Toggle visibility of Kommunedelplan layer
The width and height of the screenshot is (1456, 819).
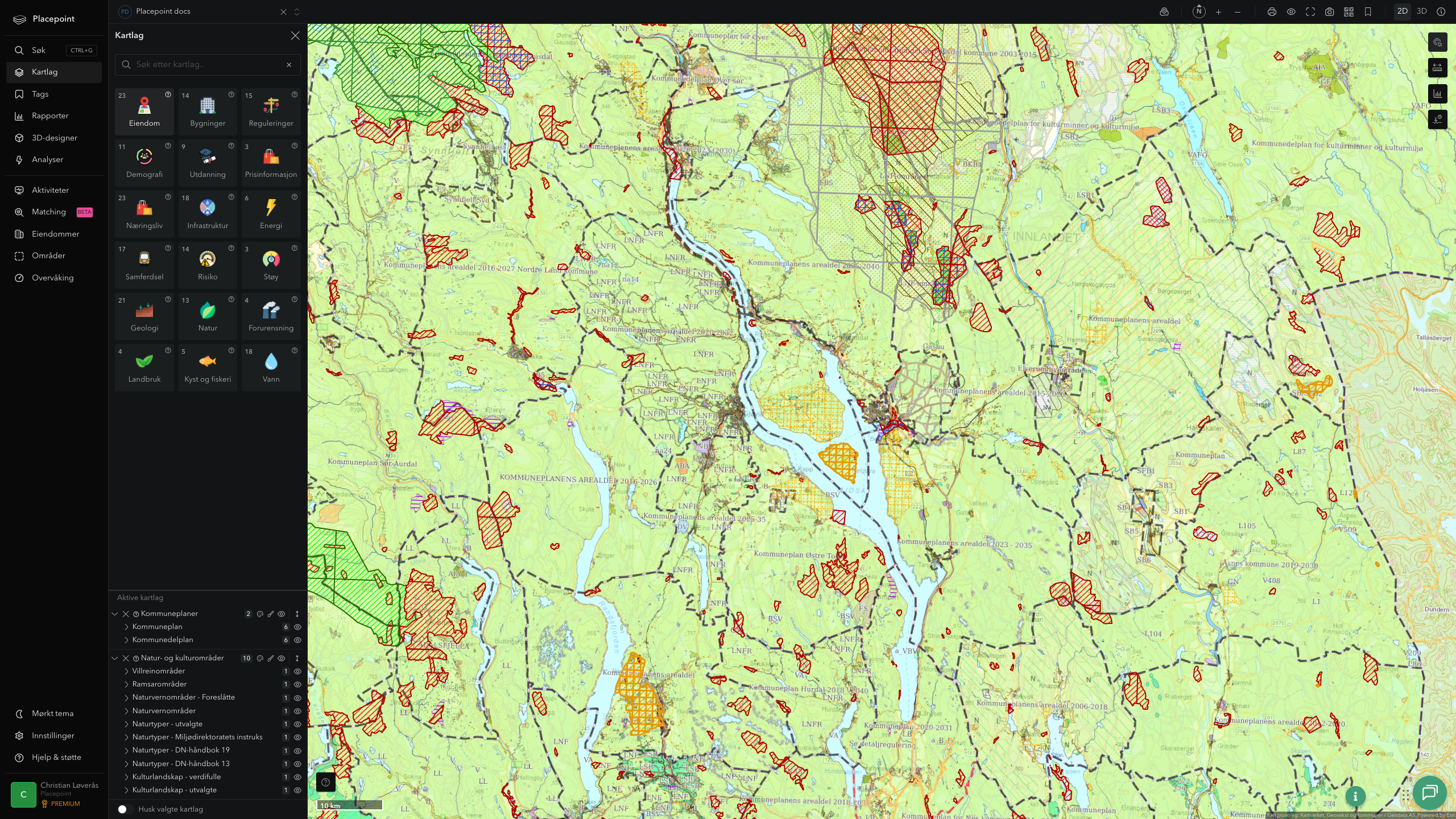[x=297, y=640]
